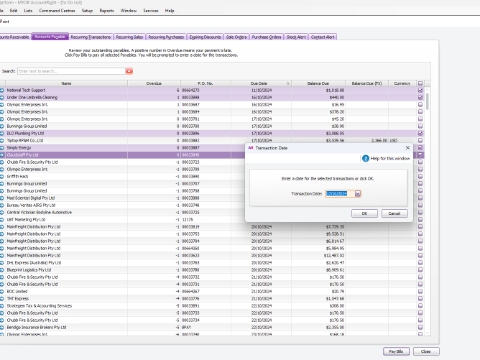Screen dimensions: 480x360
Task: Sort by the Due Date column header
Action: coord(261,83)
